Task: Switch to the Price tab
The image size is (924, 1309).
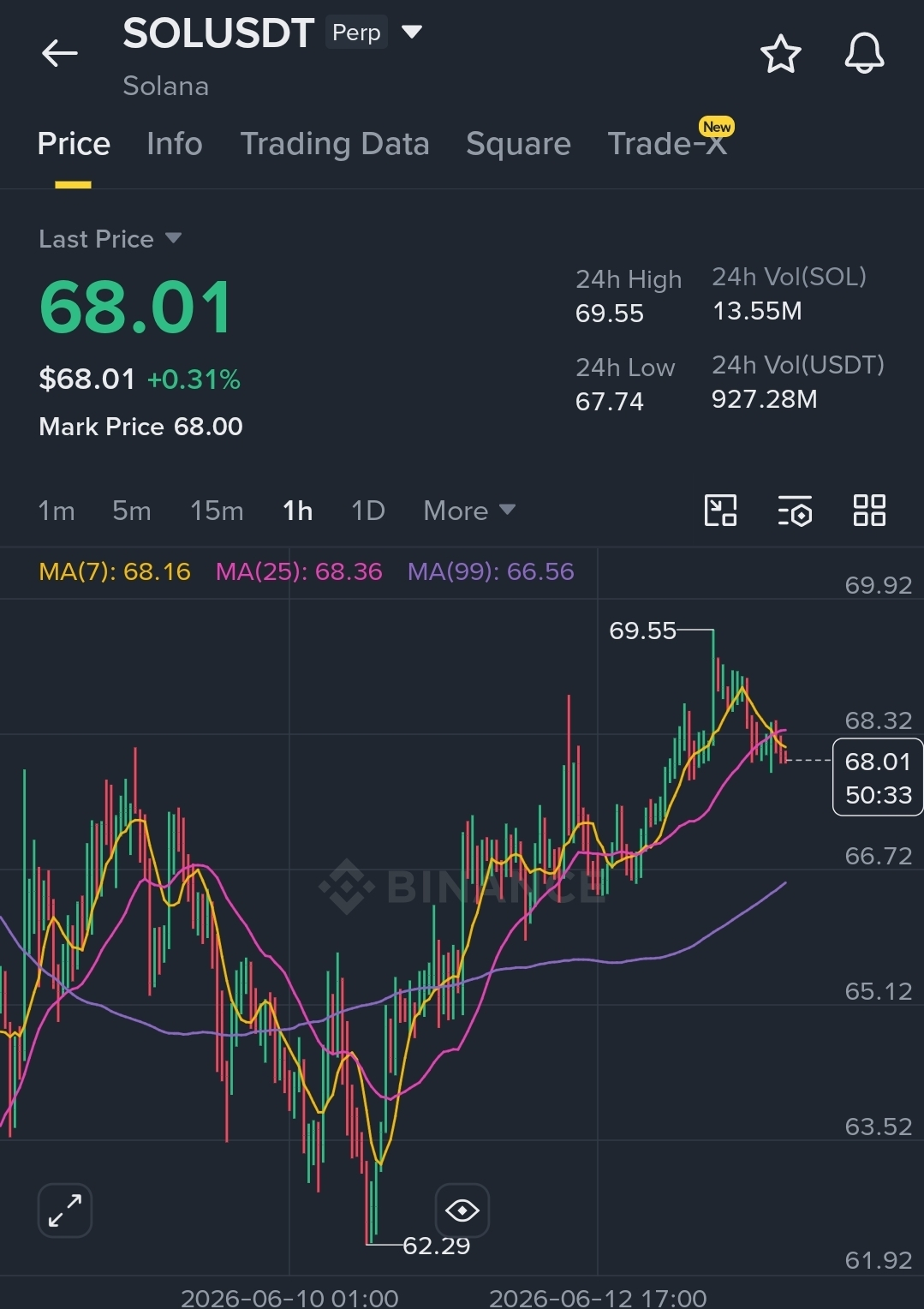Action: tap(74, 144)
